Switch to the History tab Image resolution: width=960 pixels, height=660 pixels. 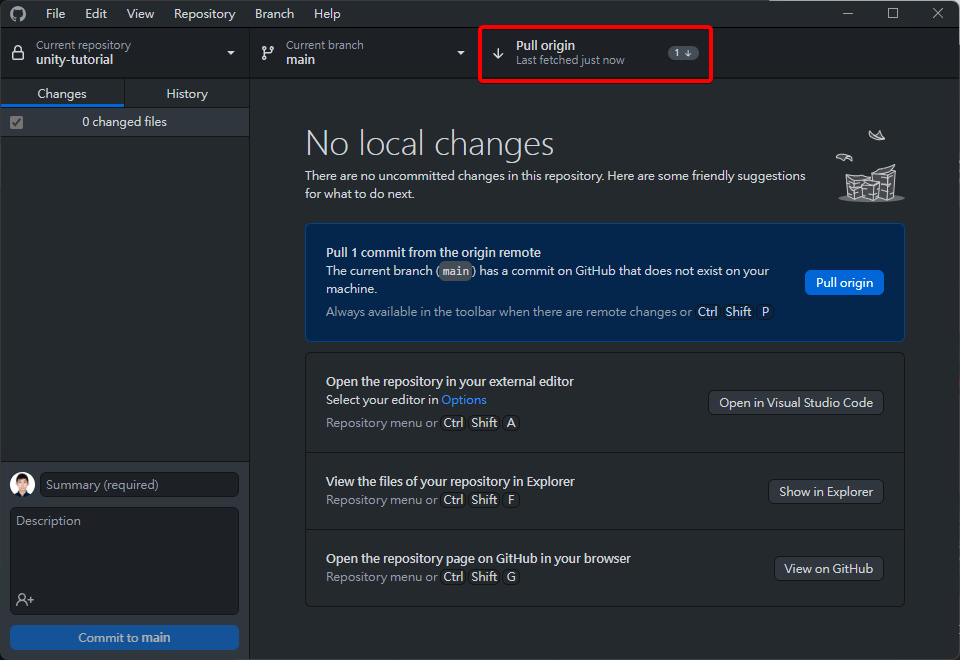[x=187, y=94]
